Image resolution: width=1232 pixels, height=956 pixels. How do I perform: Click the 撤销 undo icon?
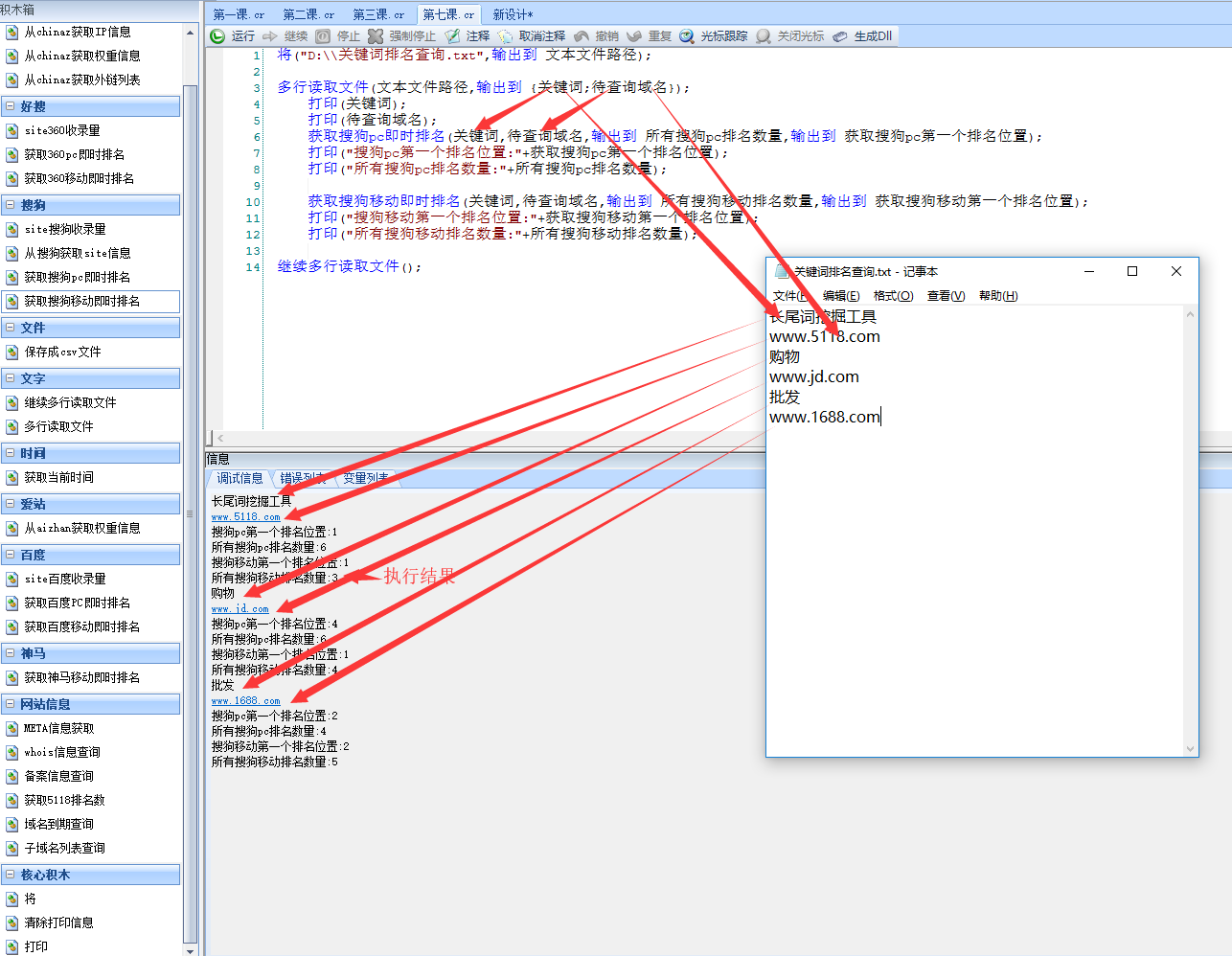click(x=582, y=36)
